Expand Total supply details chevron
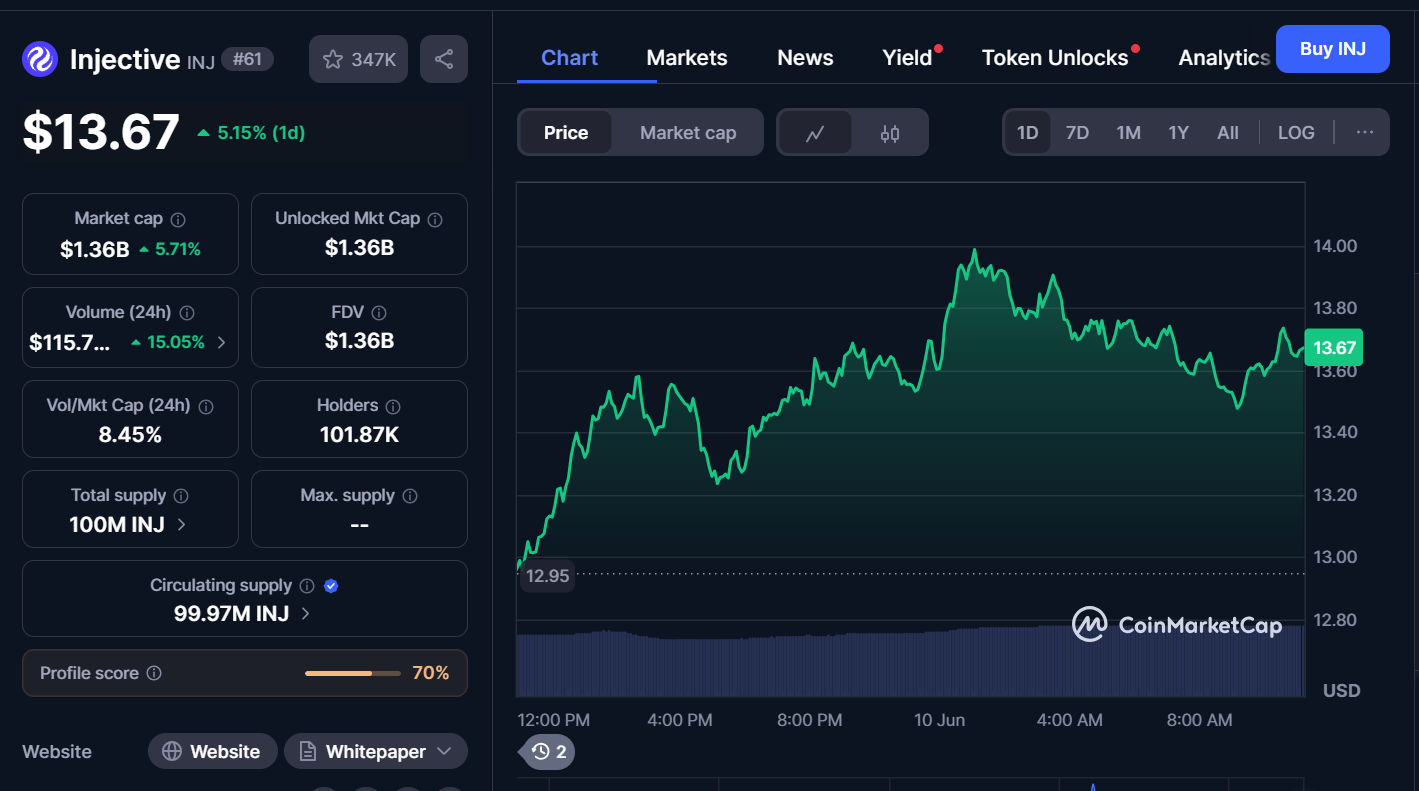 pos(181,524)
